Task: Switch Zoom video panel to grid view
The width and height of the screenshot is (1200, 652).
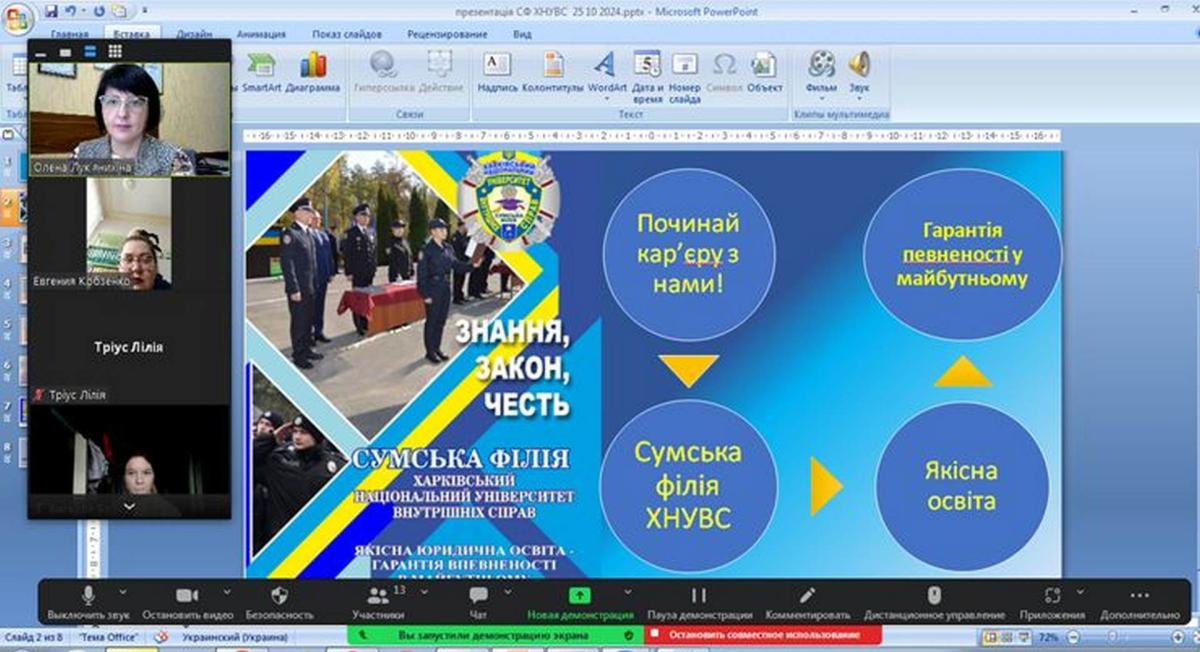Action: (x=115, y=50)
